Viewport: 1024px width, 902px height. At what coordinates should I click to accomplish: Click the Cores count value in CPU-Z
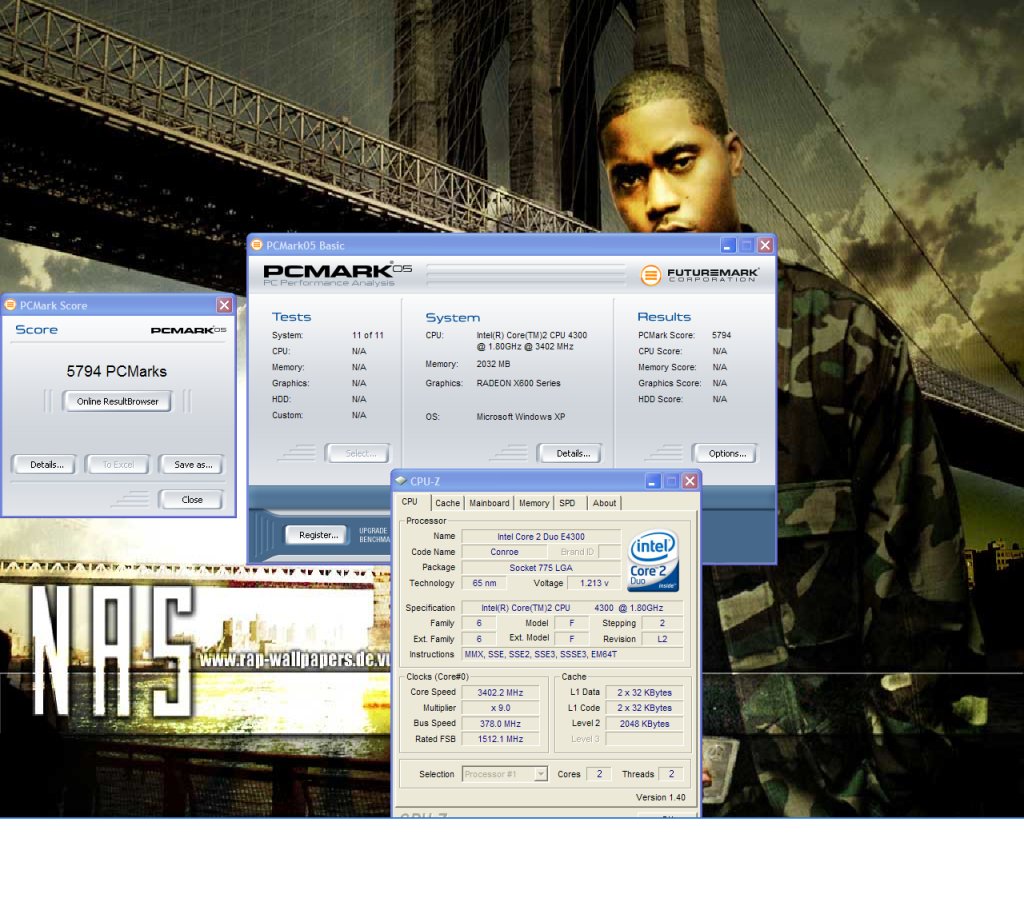click(x=600, y=774)
